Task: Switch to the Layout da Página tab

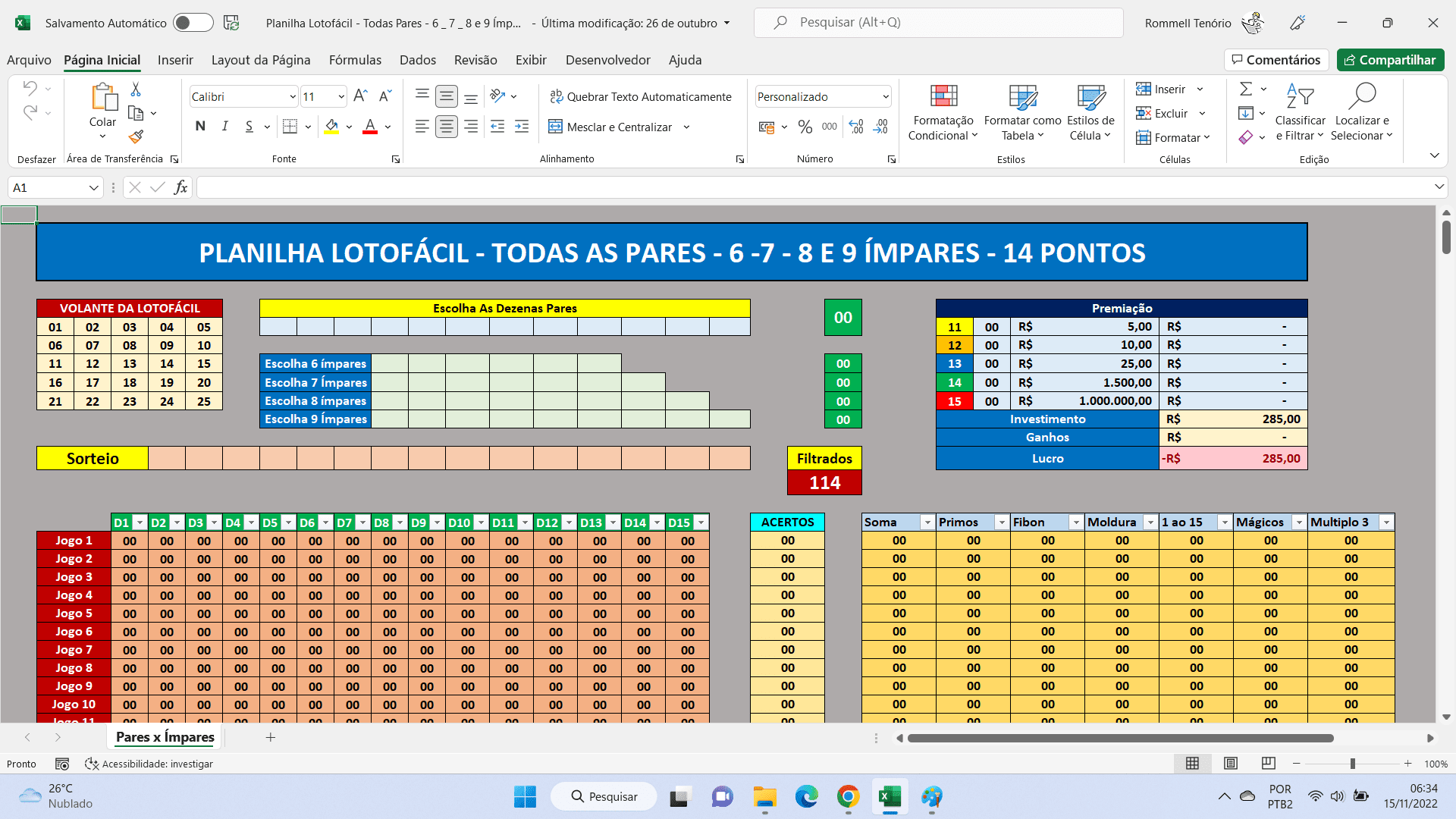Action: click(261, 60)
